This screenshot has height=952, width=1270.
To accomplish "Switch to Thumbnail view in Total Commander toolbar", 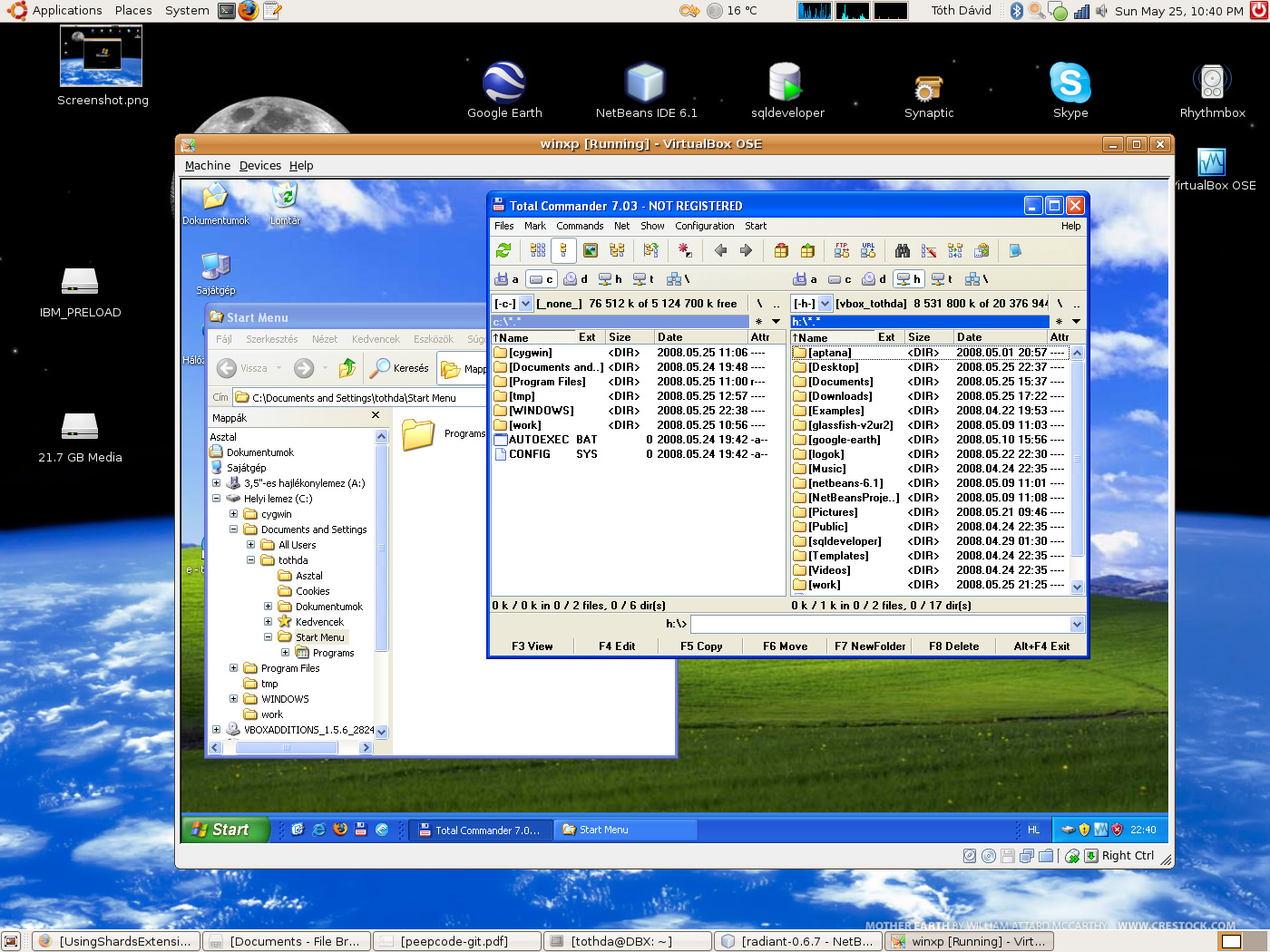I will coord(591,250).
